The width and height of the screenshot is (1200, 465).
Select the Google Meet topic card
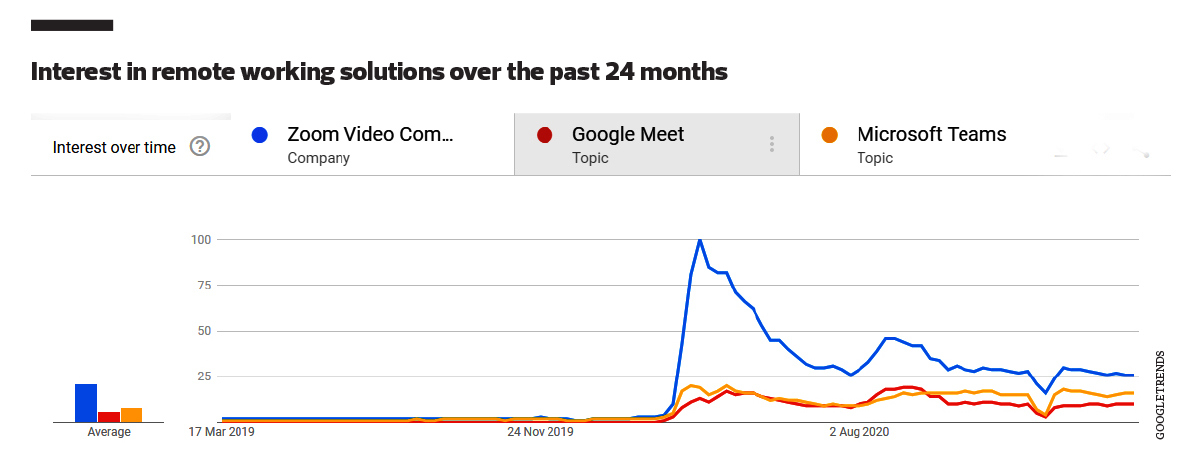click(x=628, y=144)
